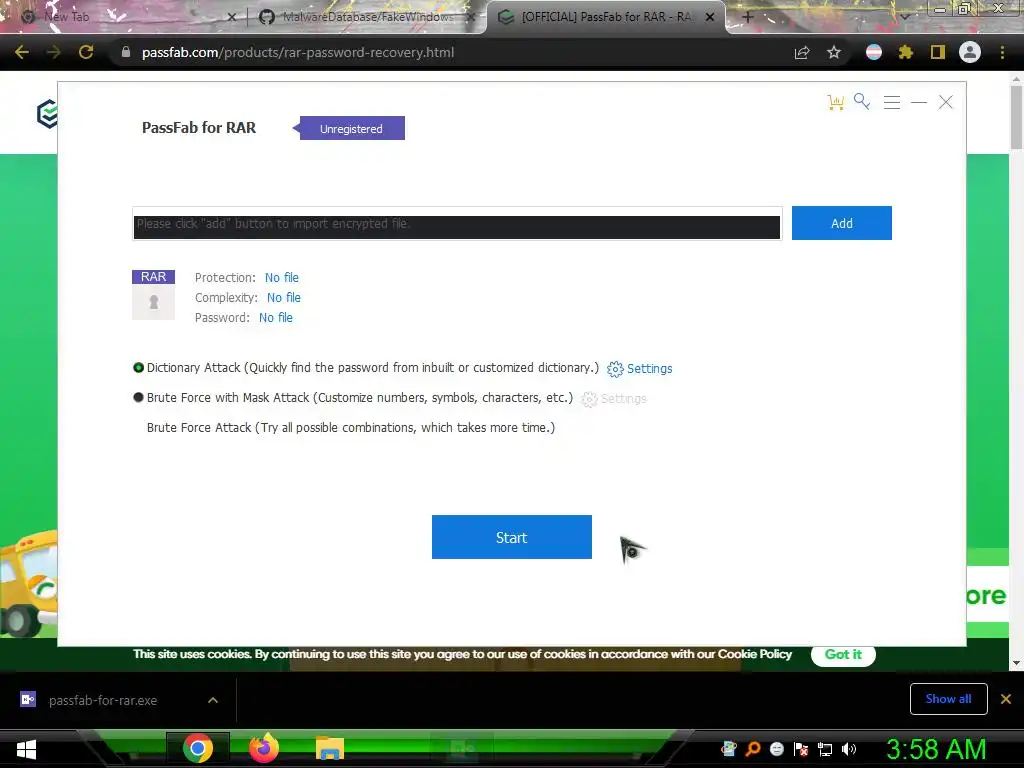Open Mask Attack Settings link
1024x768 pixels.
(x=614, y=398)
